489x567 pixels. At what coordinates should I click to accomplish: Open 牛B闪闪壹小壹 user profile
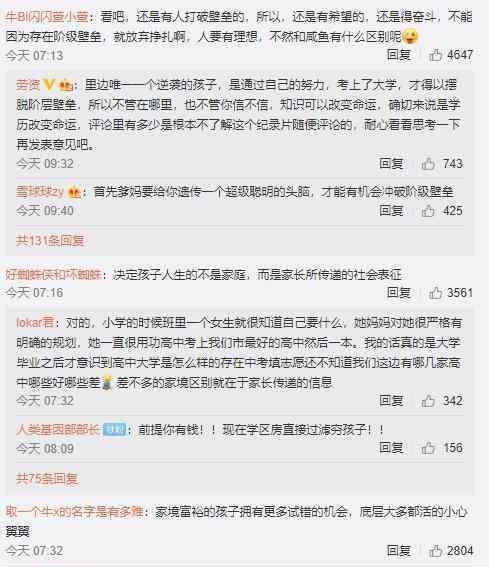(x=47, y=17)
